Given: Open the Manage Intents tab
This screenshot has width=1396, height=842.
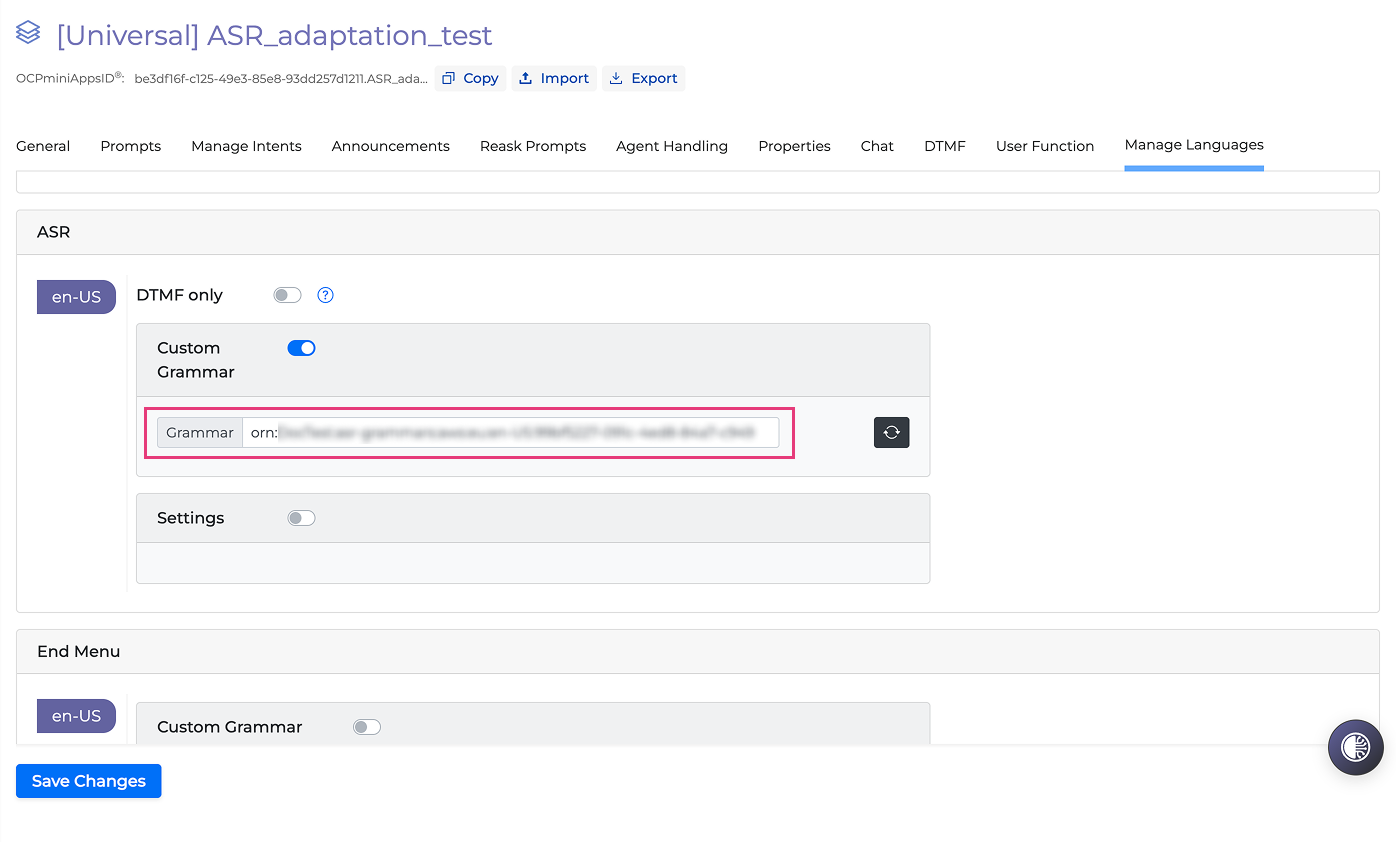Looking at the screenshot, I should (x=246, y=146).
